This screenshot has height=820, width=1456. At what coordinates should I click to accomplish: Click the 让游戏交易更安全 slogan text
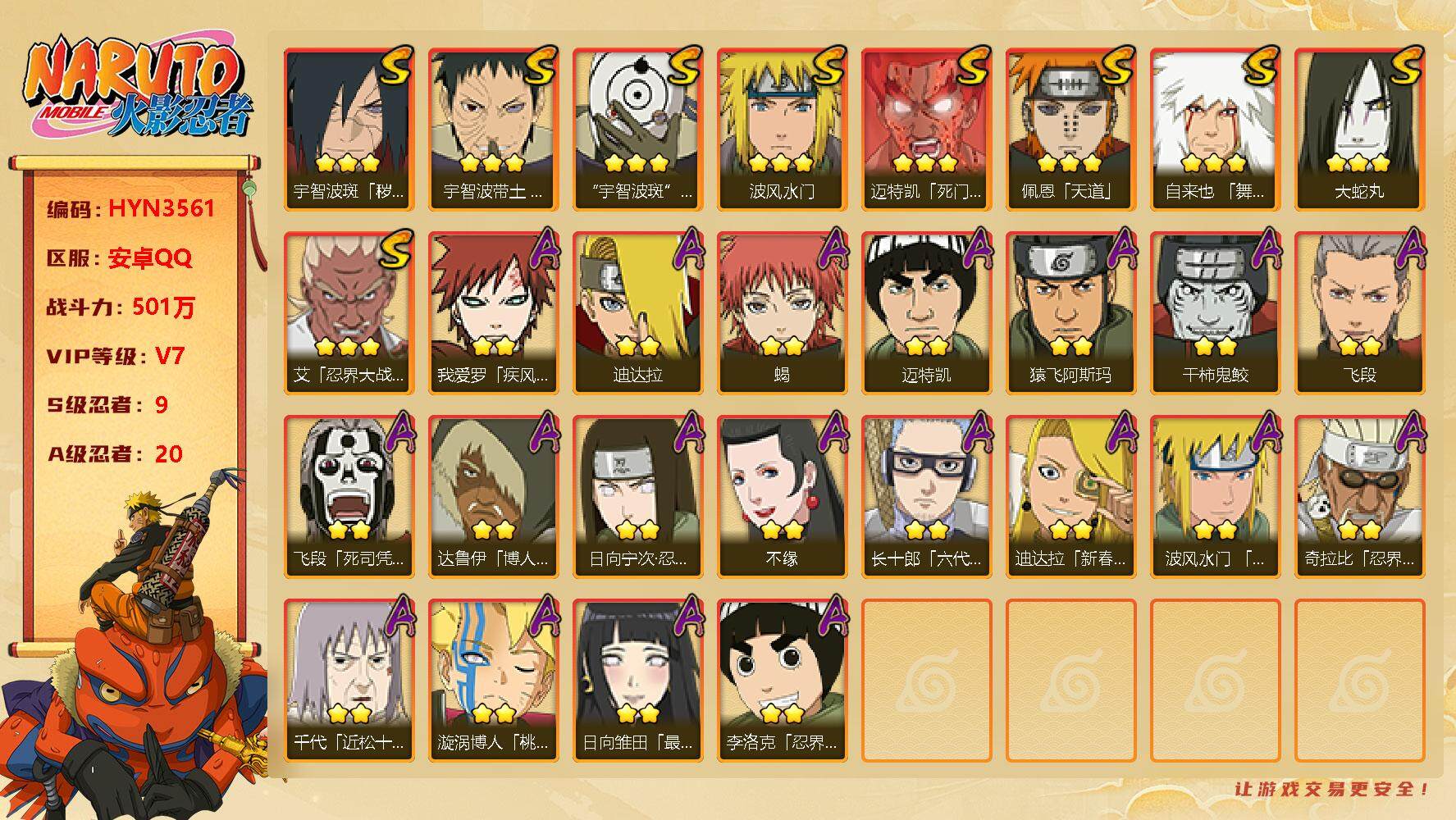coord(1331,789)
